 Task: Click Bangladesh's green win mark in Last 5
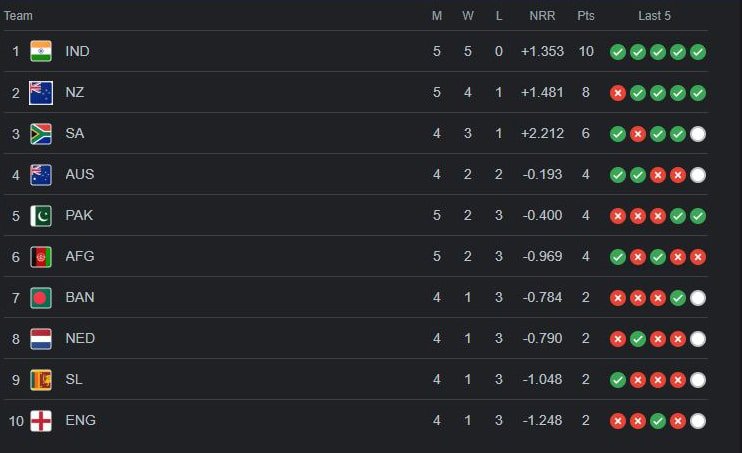[x=678, y=298]
